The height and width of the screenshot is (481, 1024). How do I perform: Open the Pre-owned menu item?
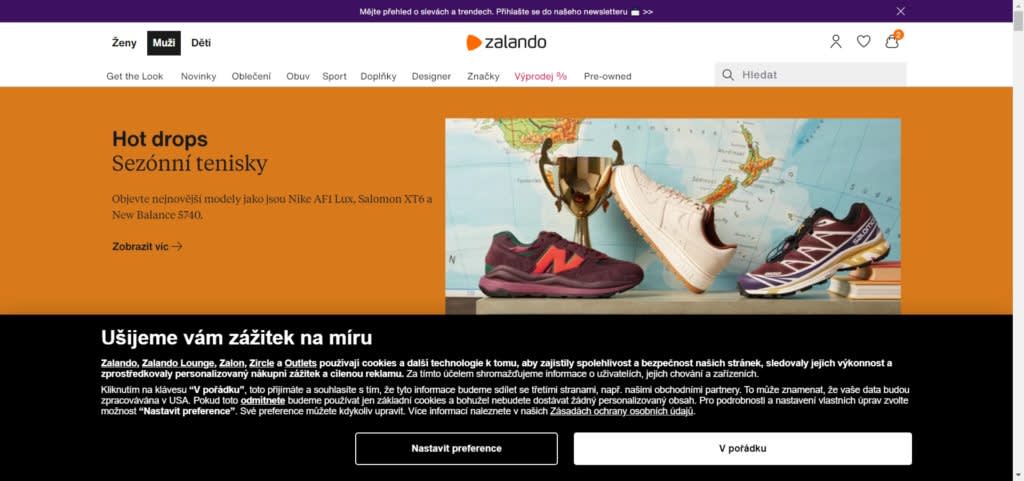pyautogui.click(x=607, y=76)
